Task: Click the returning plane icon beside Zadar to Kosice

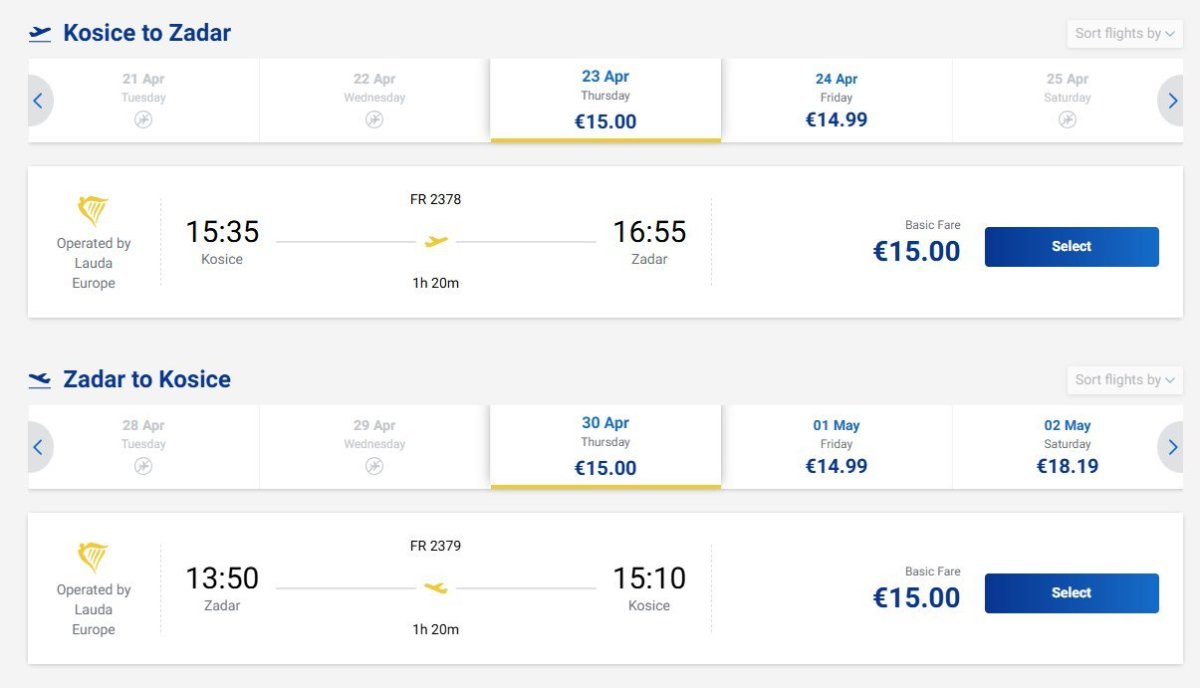Action: (x=40, y=380)
